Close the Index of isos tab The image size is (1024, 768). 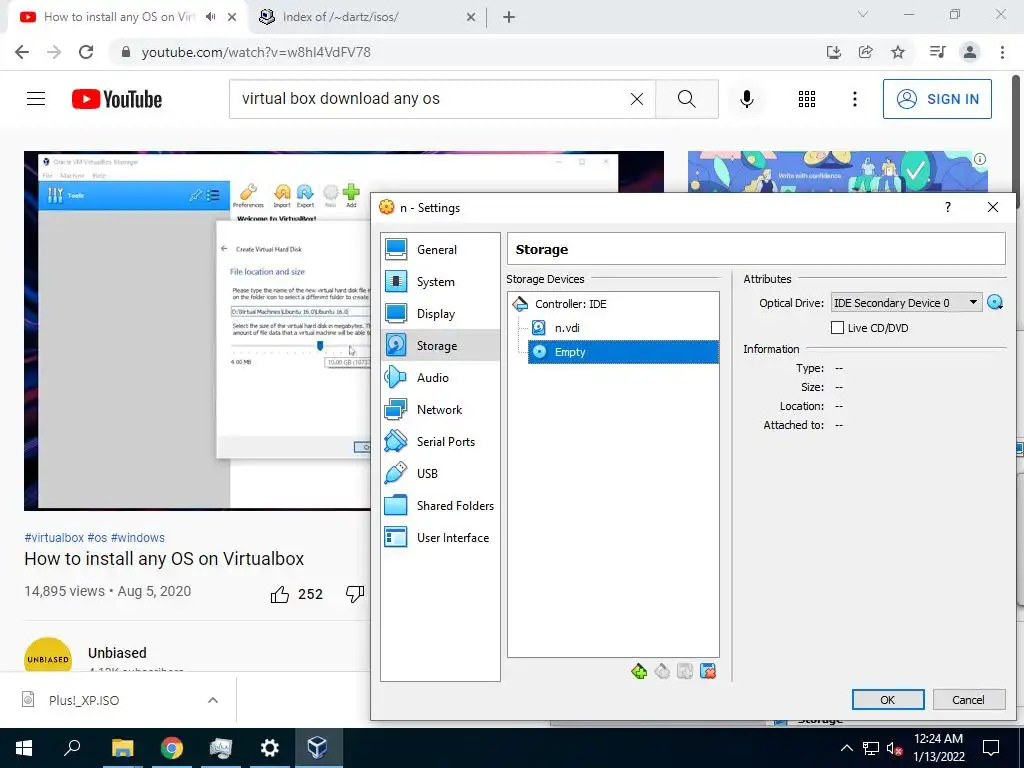point(471,18)
